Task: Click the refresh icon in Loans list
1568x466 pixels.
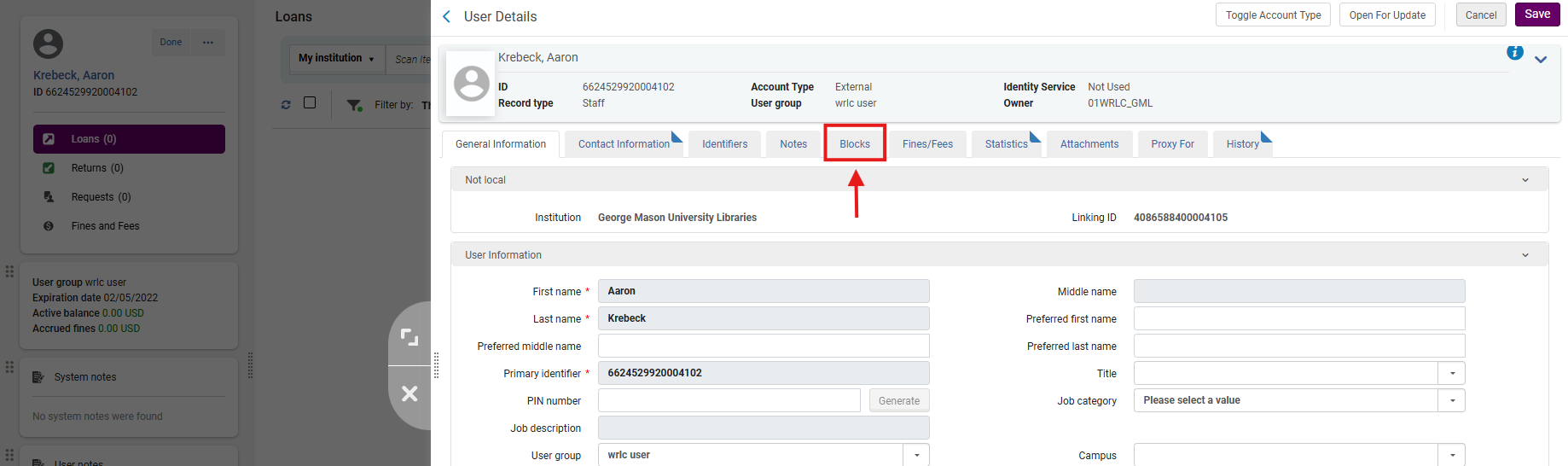Action: click(x=286, y=104)
